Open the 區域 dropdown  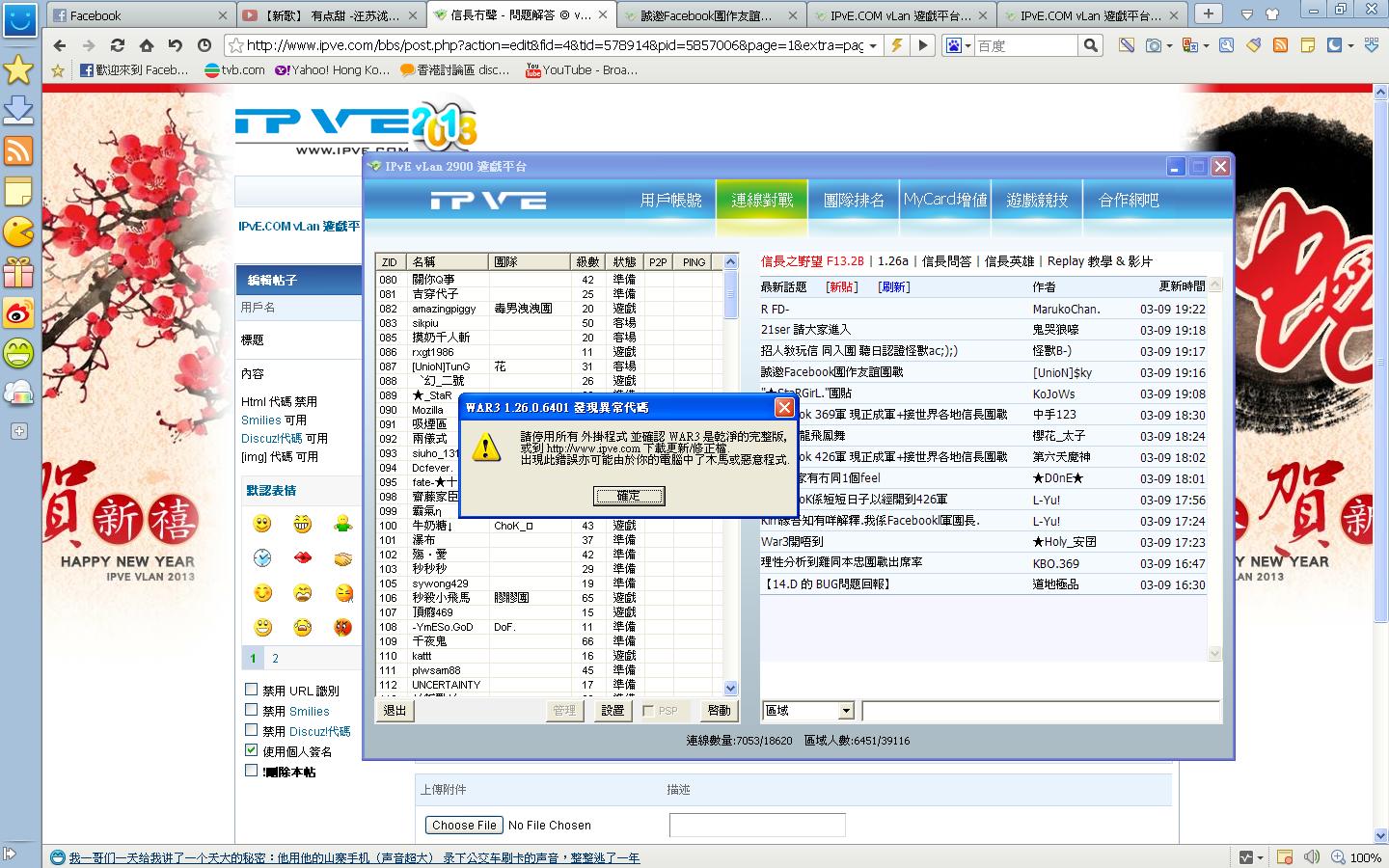click(x=808, y=711)
